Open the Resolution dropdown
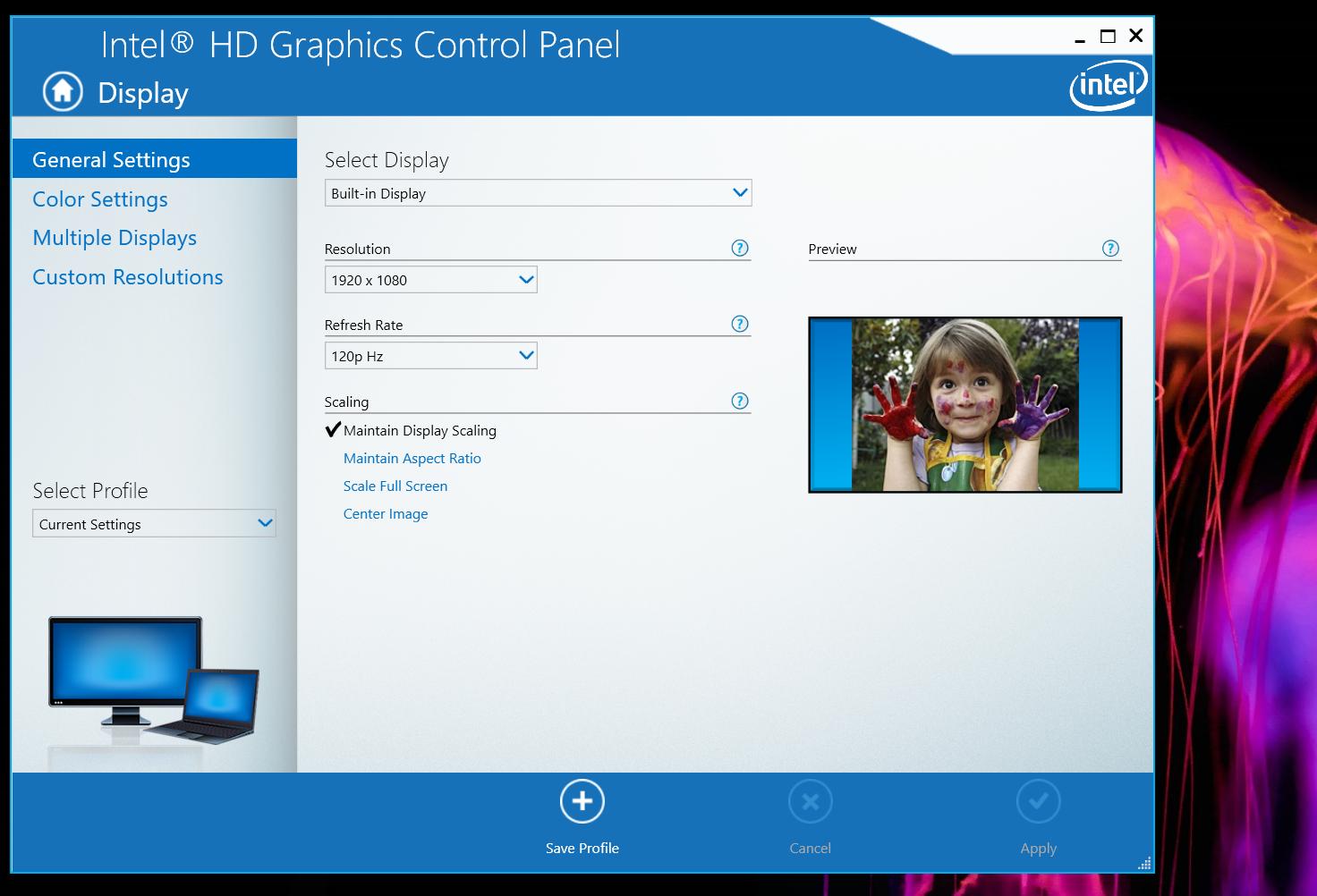The width and height of the screenshot is (1317, 896). click(430, 280)
